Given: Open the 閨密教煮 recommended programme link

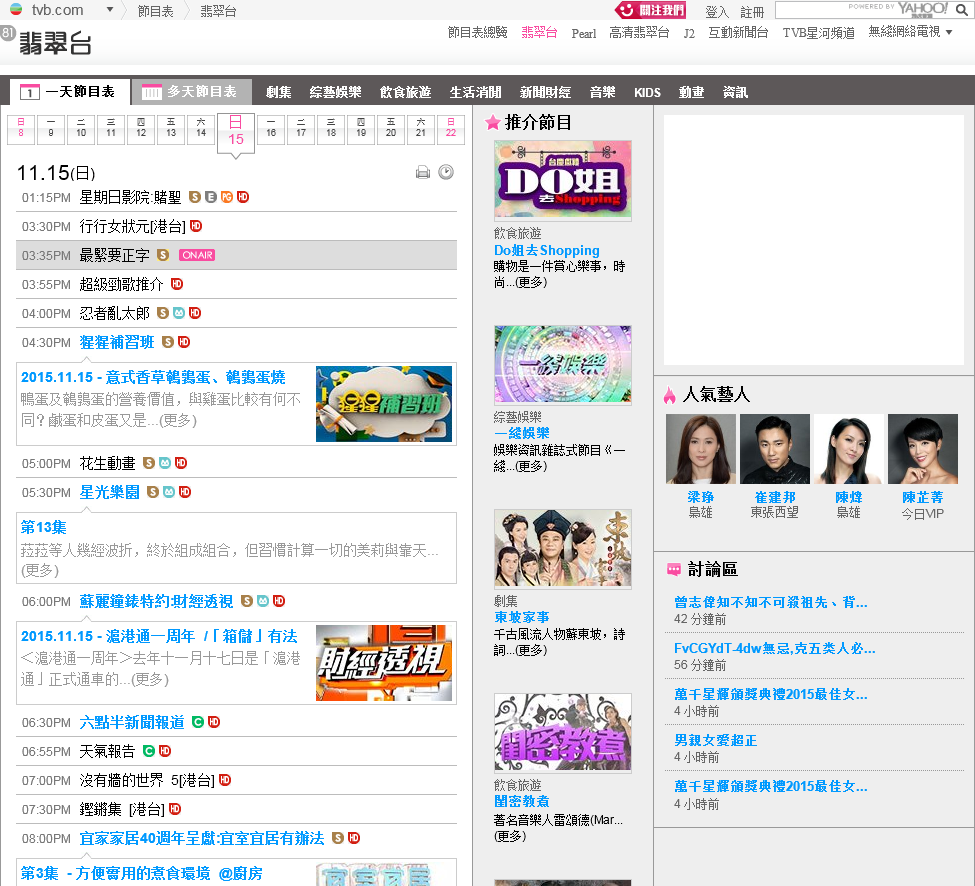Looking at the screenshot, I should click(x=522, y=801).
